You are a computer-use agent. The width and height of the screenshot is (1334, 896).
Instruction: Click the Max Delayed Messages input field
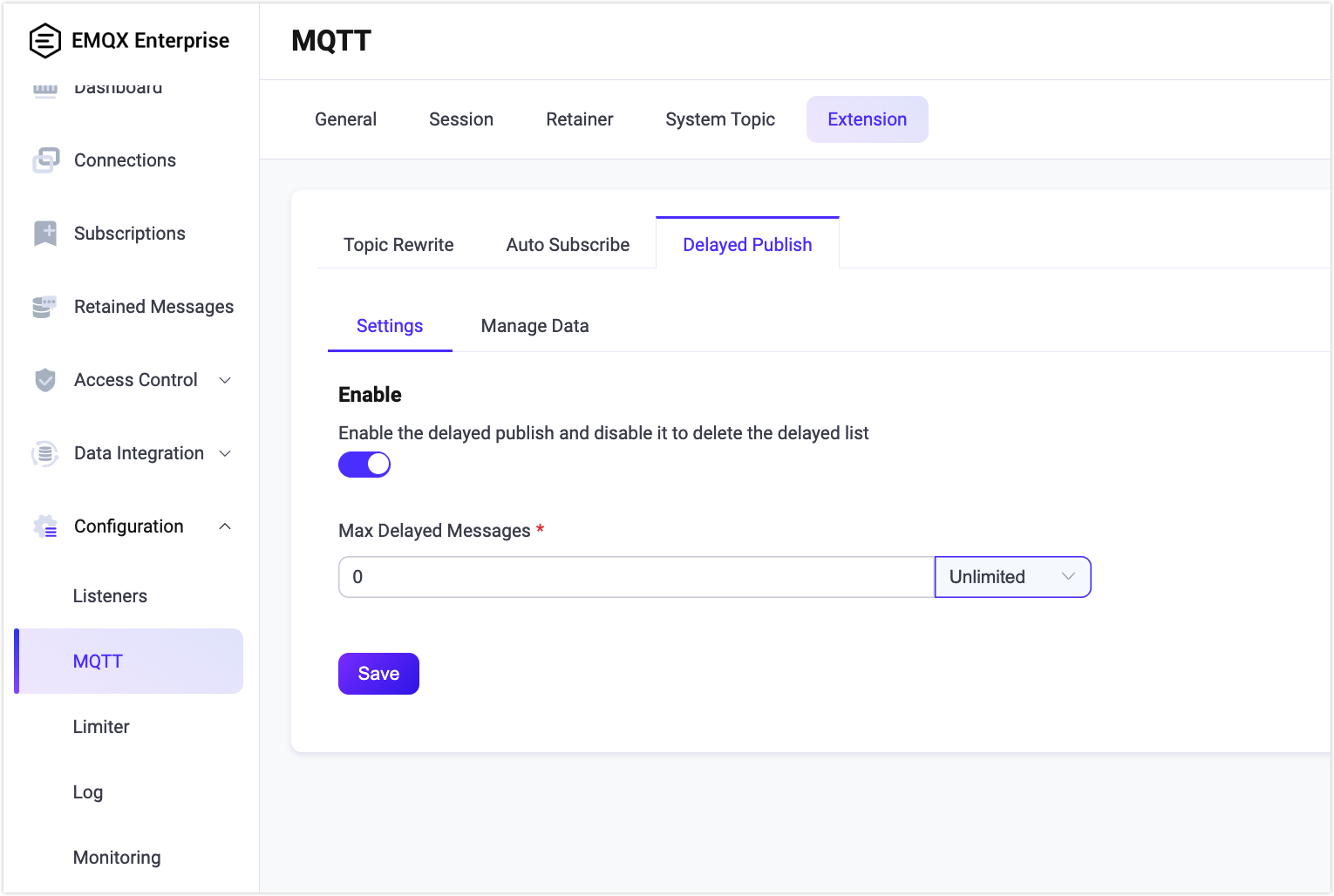pyautogui.click(x=636, y=577)
